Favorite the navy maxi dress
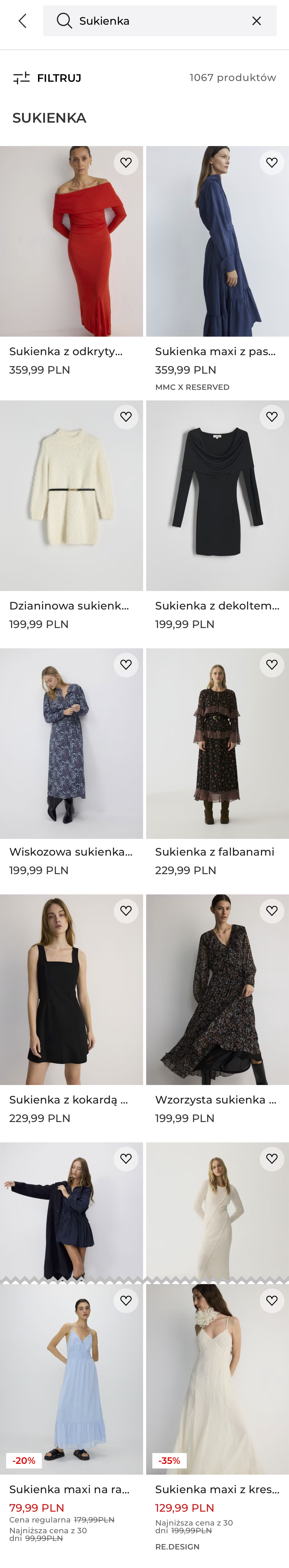The width and height of the screenshot is (289, 1568). [272, 163]
